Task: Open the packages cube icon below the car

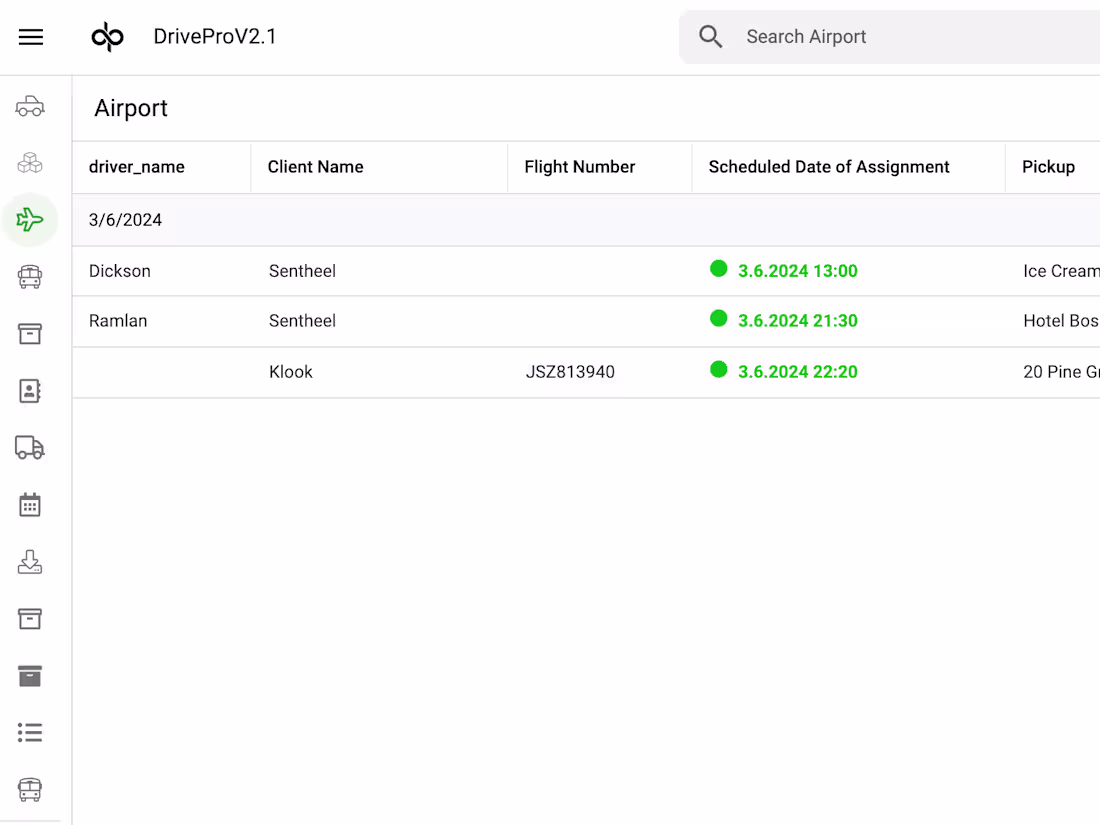Action: [30, 162]
